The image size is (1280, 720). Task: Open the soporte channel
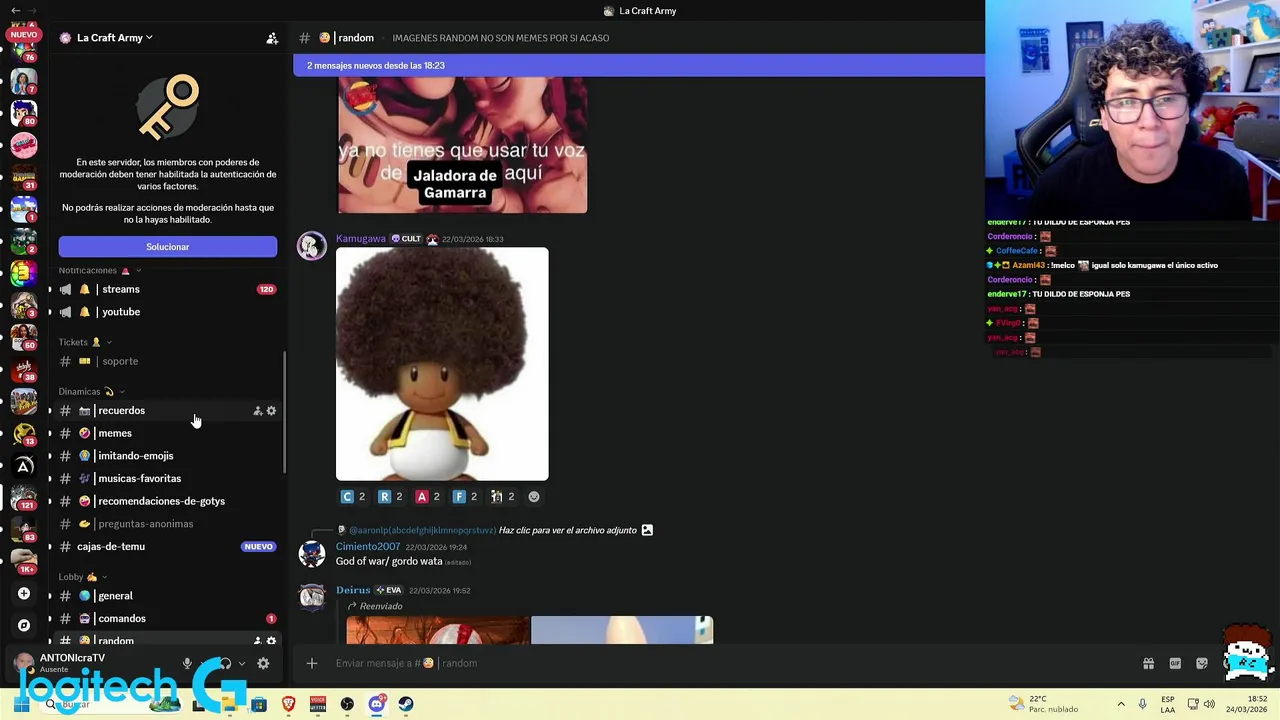coord(168,361)
